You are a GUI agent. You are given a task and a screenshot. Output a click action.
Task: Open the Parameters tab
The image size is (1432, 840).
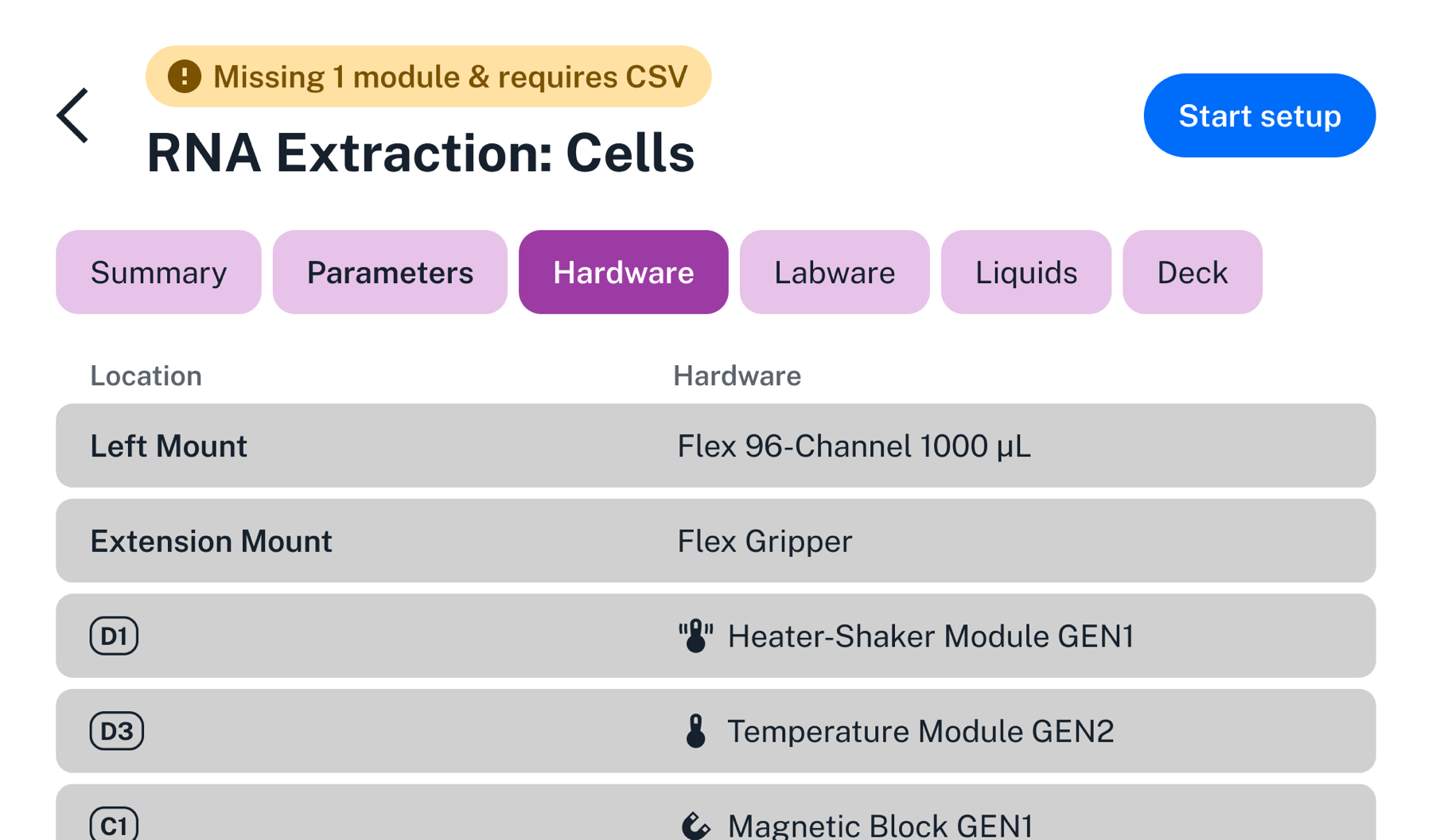tap(389, 272)
